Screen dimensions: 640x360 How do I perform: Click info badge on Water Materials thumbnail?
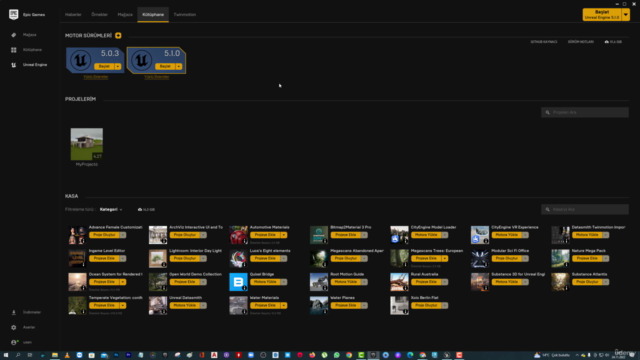point(245,312)
